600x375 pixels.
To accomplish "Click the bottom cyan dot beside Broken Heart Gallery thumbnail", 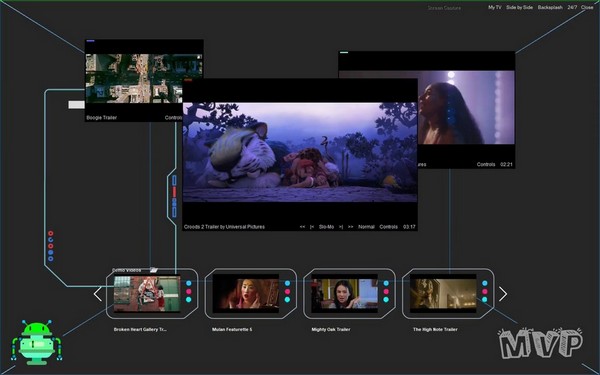I will click(189, 300).
